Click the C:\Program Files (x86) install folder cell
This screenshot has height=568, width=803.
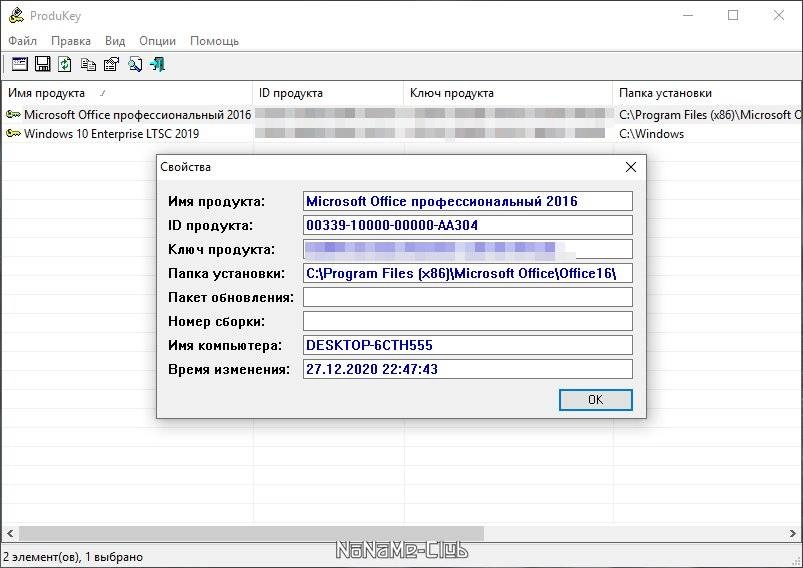pos(710,115)
